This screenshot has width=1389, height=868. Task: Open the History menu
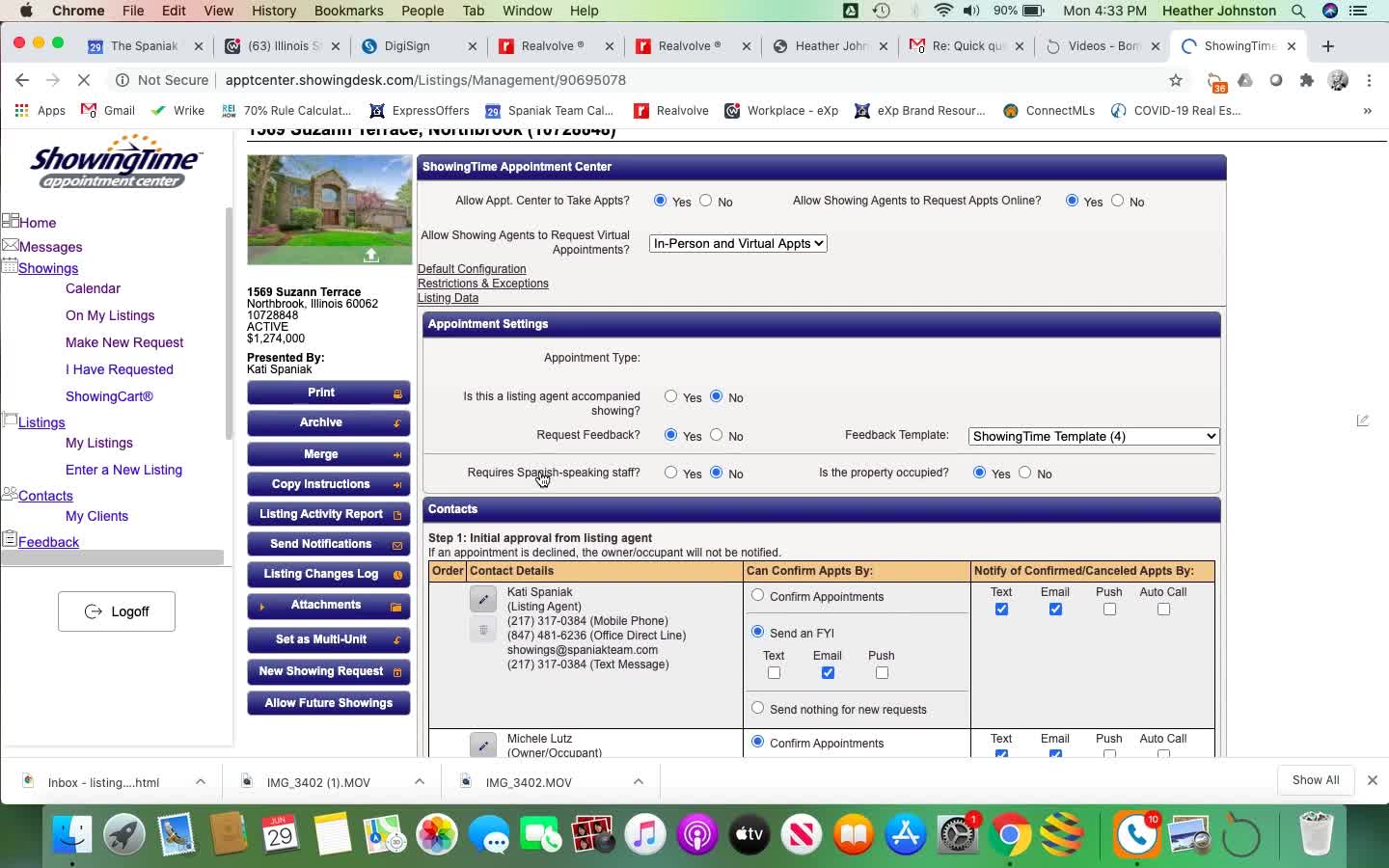pyautogui.click(x=274, y=11)
